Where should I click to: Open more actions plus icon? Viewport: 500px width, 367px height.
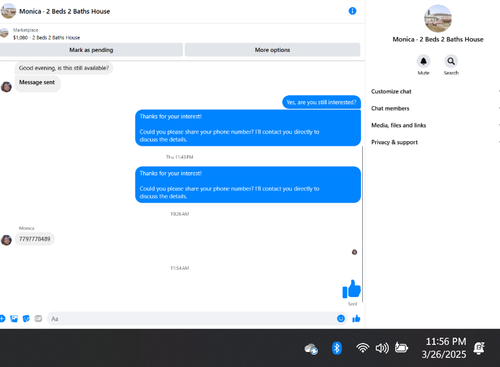2,319
